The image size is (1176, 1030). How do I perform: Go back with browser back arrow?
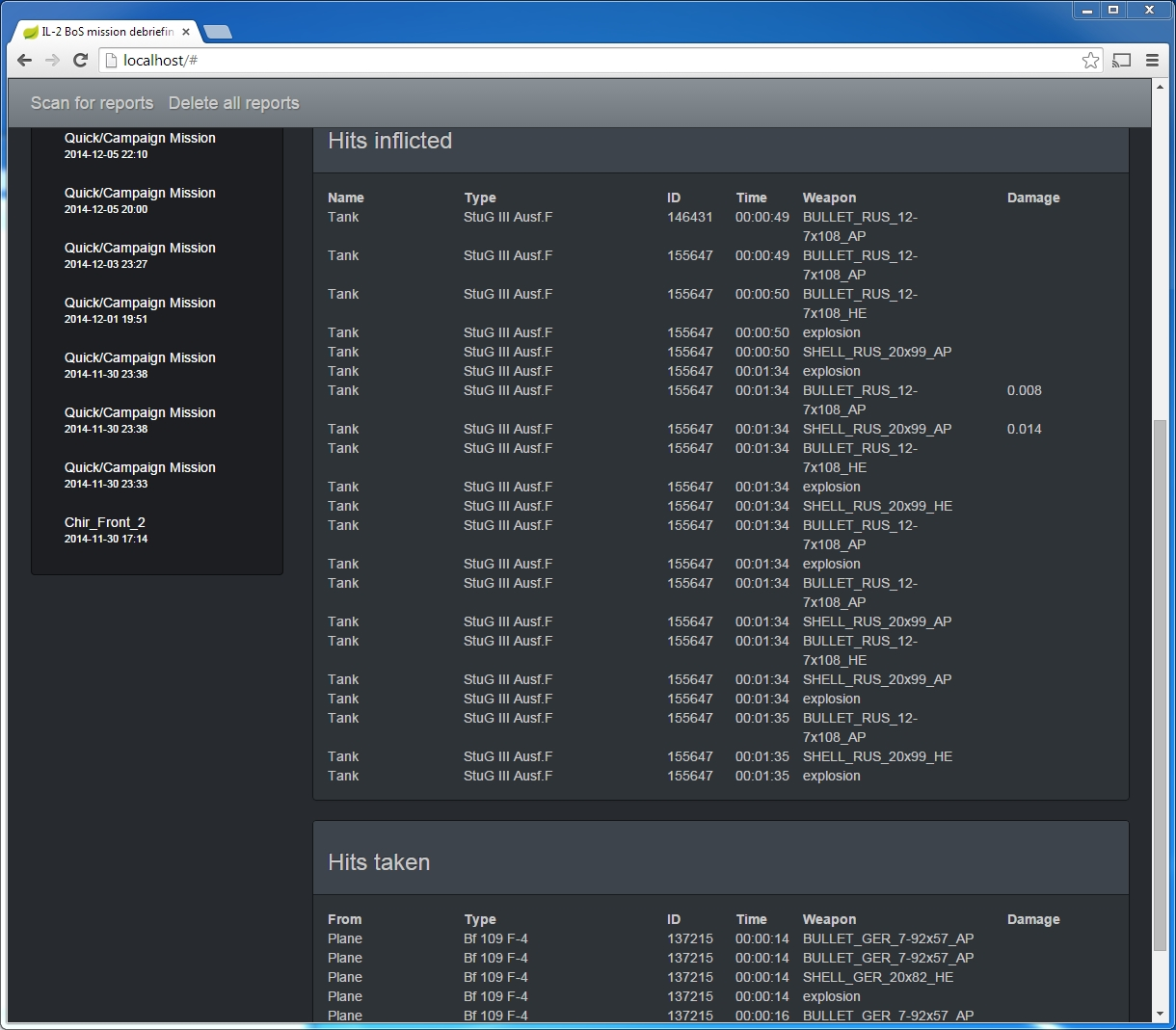[25, 60]
